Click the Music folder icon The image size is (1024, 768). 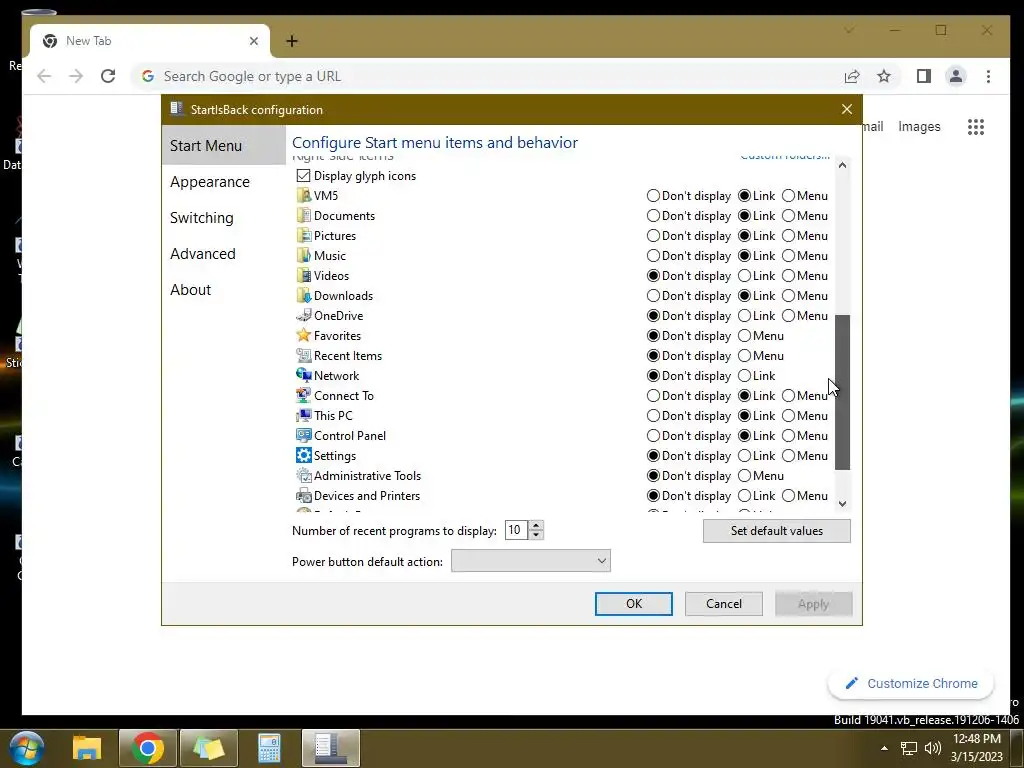tap(303, 255)
